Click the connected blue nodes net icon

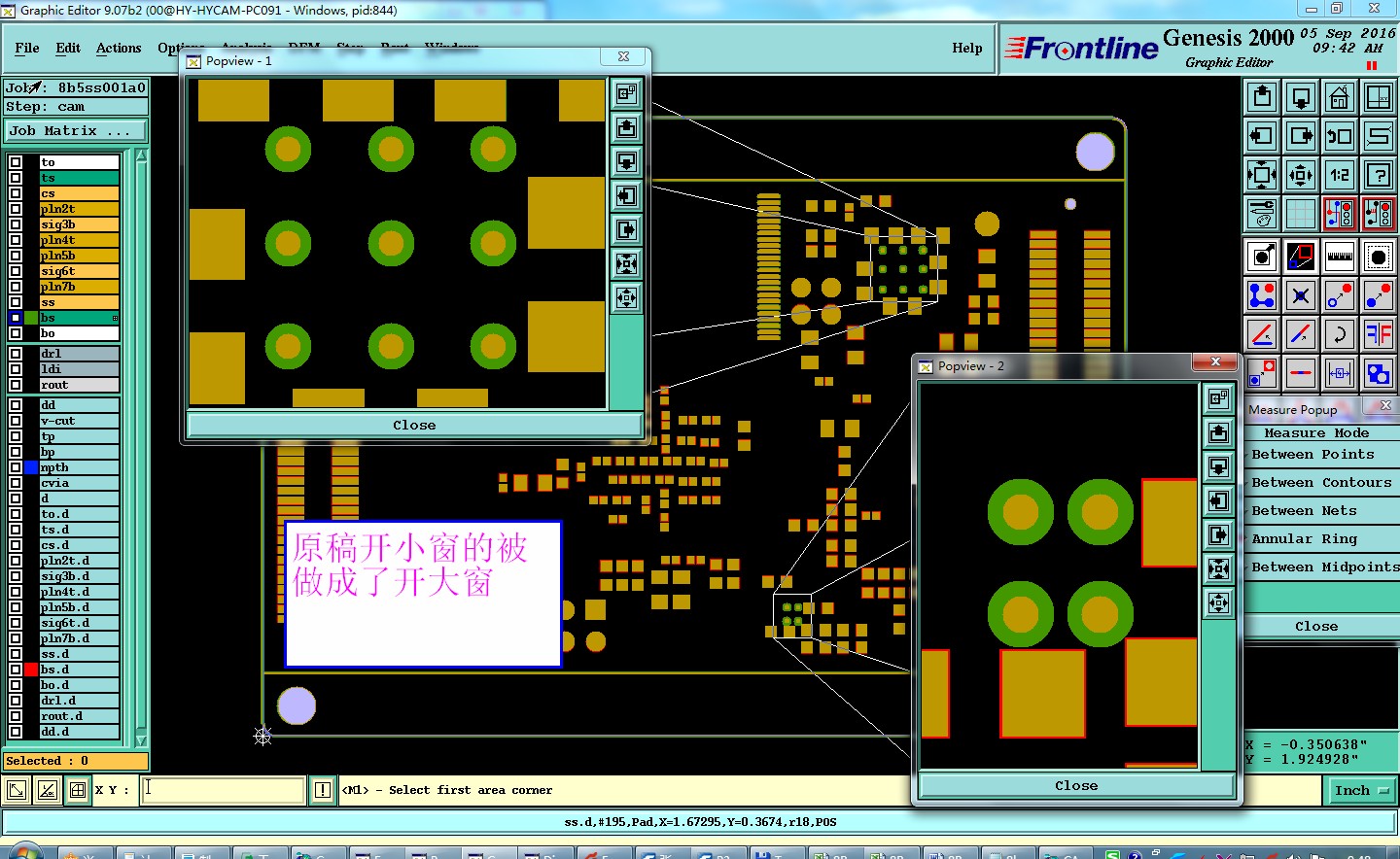[1262, 295]
